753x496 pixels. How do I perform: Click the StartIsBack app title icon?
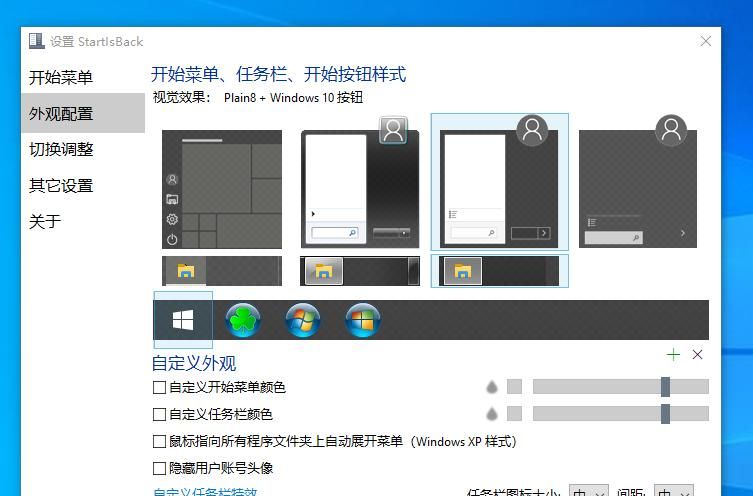point(36,41)
